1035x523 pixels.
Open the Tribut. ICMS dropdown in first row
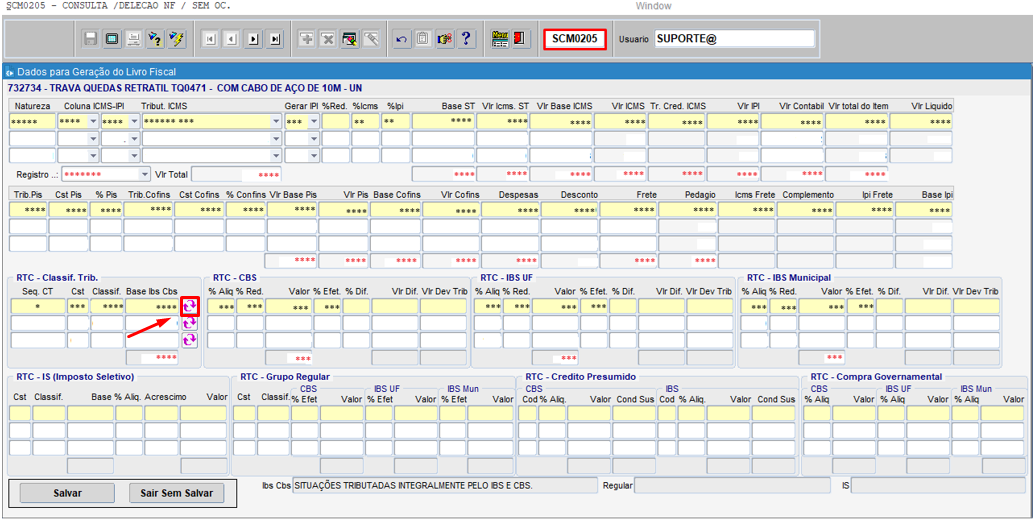point(275,122)
